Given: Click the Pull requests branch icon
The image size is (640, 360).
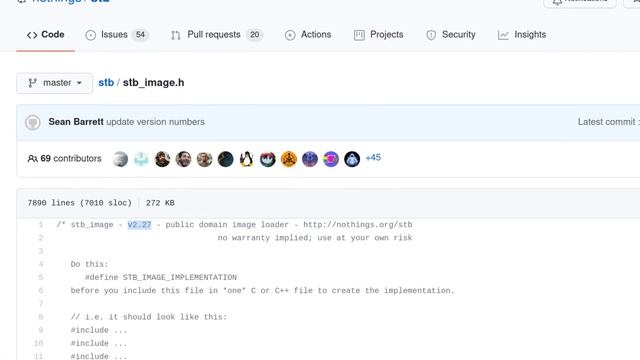Looking at the screenshot, I should [176, 36].
